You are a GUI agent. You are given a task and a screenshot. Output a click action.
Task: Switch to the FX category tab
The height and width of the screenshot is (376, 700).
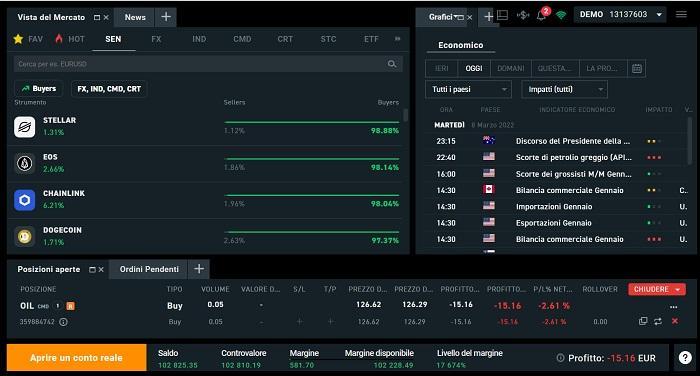click(x=156, y=39)
